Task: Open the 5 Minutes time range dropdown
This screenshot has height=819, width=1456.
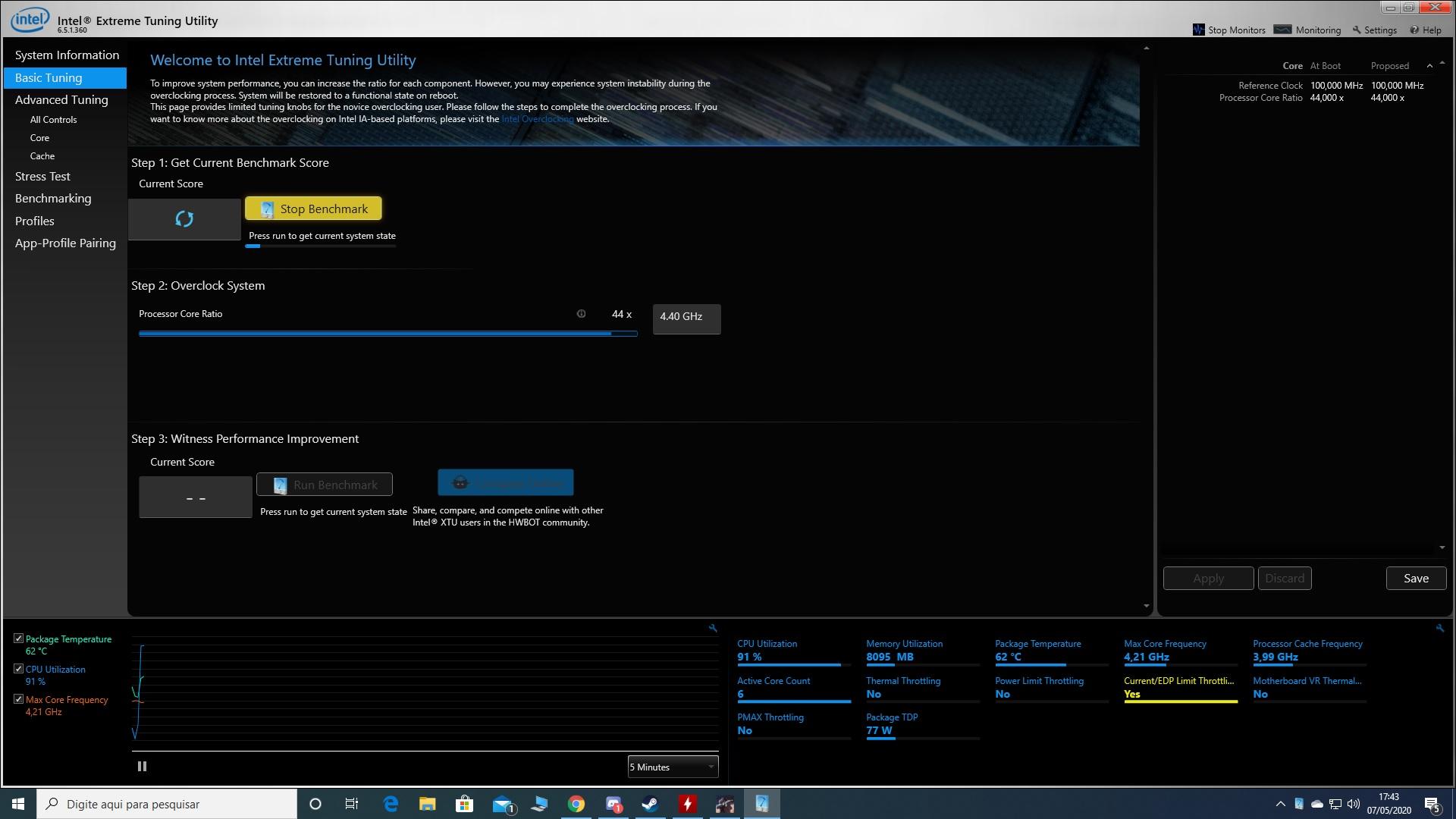Action: pos(673,767)
